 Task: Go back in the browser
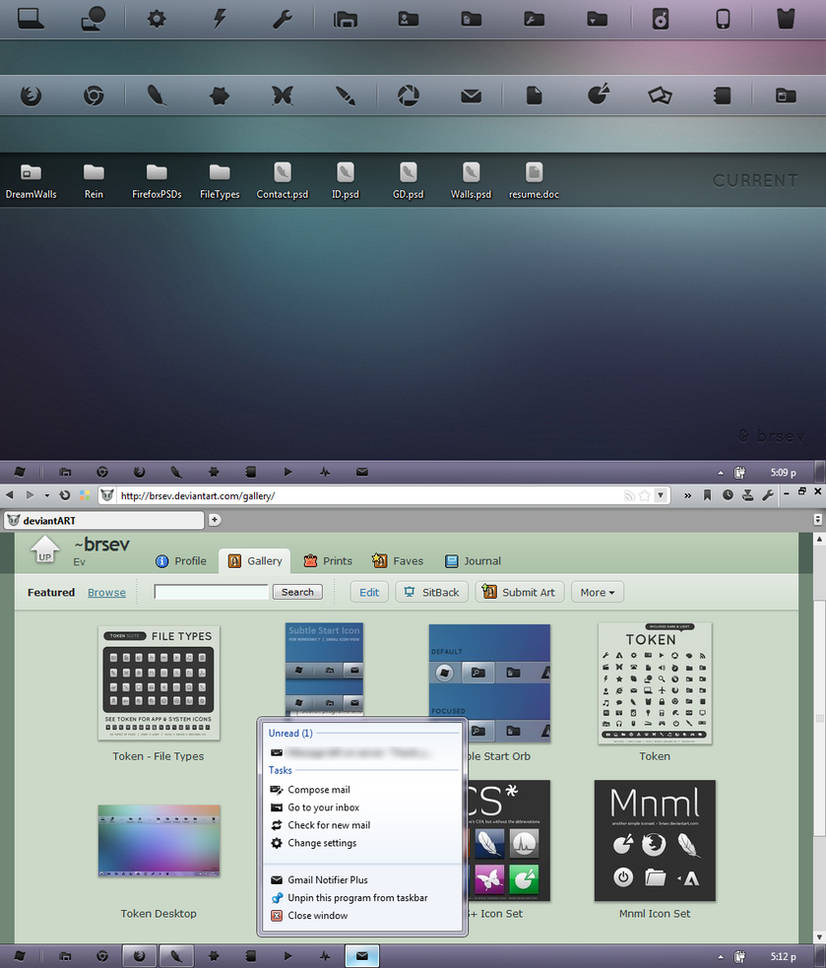[x=9, y=495]
